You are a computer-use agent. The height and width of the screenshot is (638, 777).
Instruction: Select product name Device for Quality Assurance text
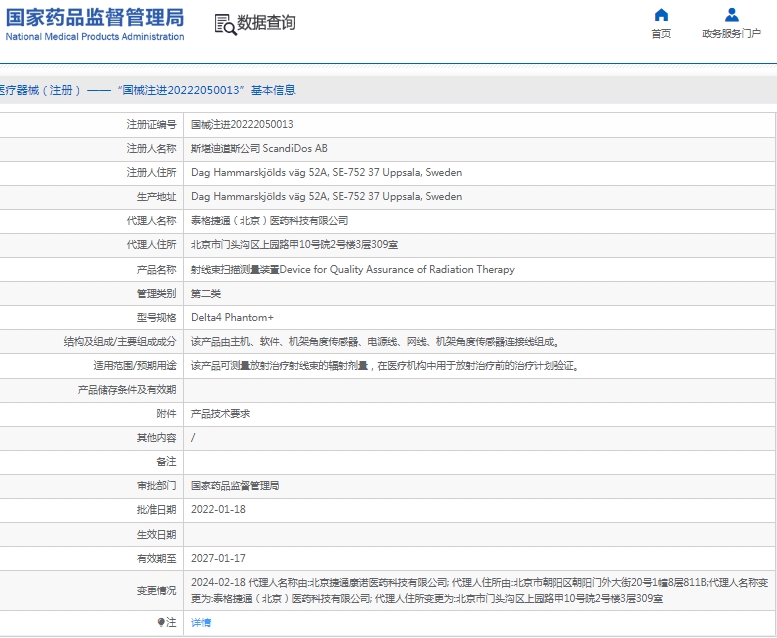(397, 269)
